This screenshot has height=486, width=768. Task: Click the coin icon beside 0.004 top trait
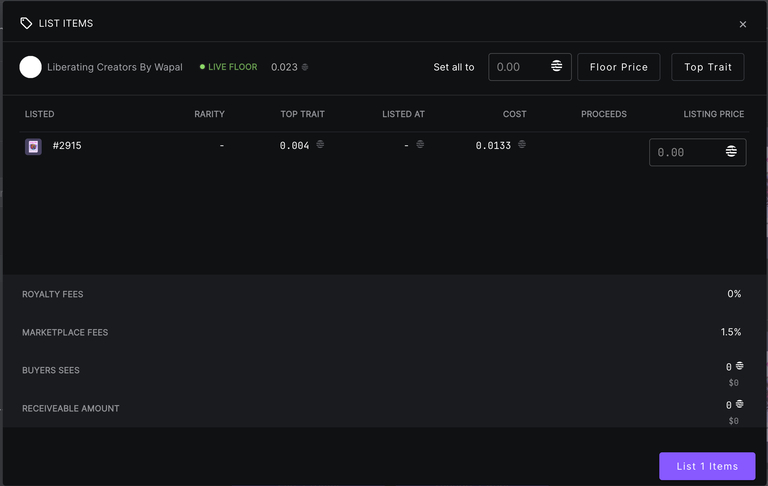pos(320,145)
